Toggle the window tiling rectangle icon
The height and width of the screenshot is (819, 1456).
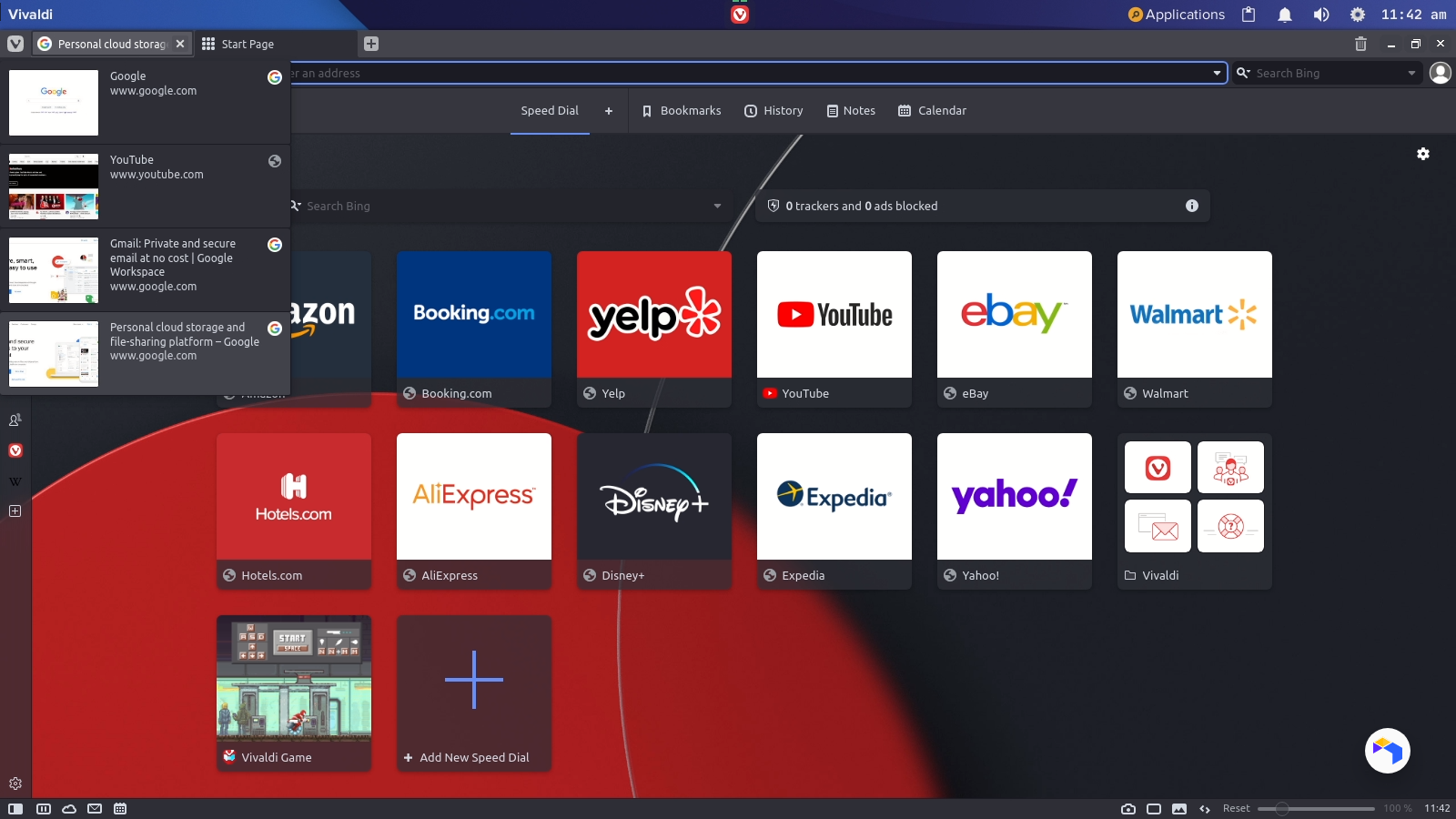pyautogui.click(x=1154, y=809)
